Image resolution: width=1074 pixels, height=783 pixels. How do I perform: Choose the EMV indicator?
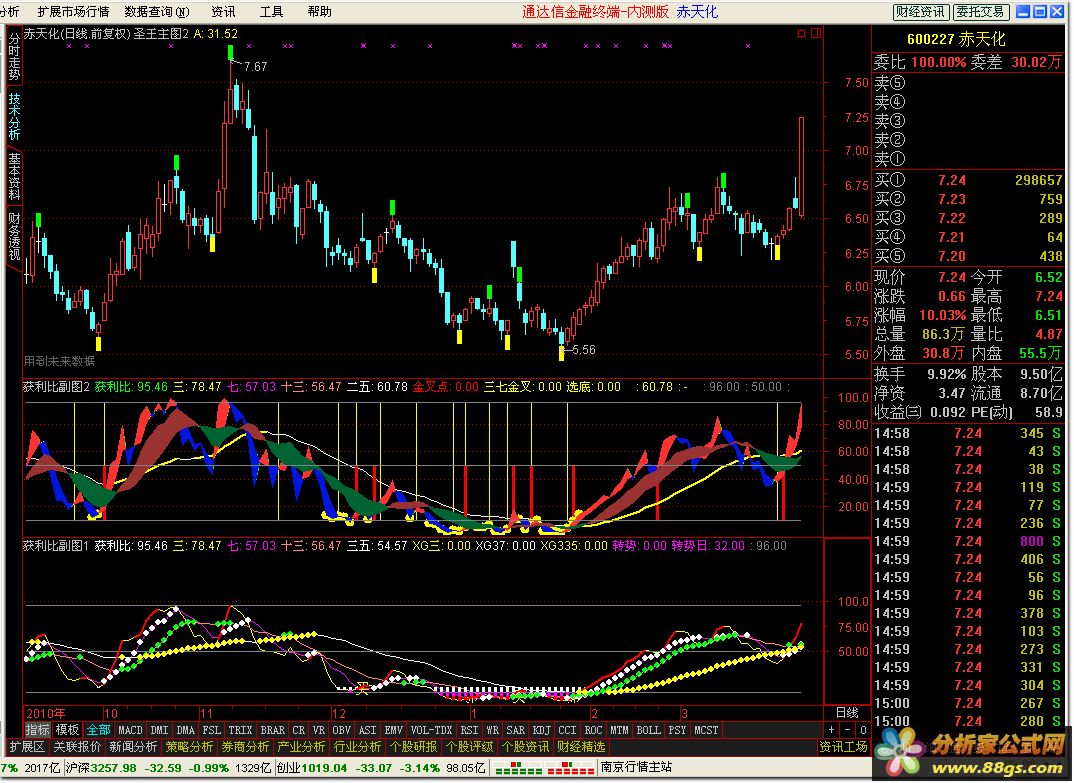coord(393,730)
